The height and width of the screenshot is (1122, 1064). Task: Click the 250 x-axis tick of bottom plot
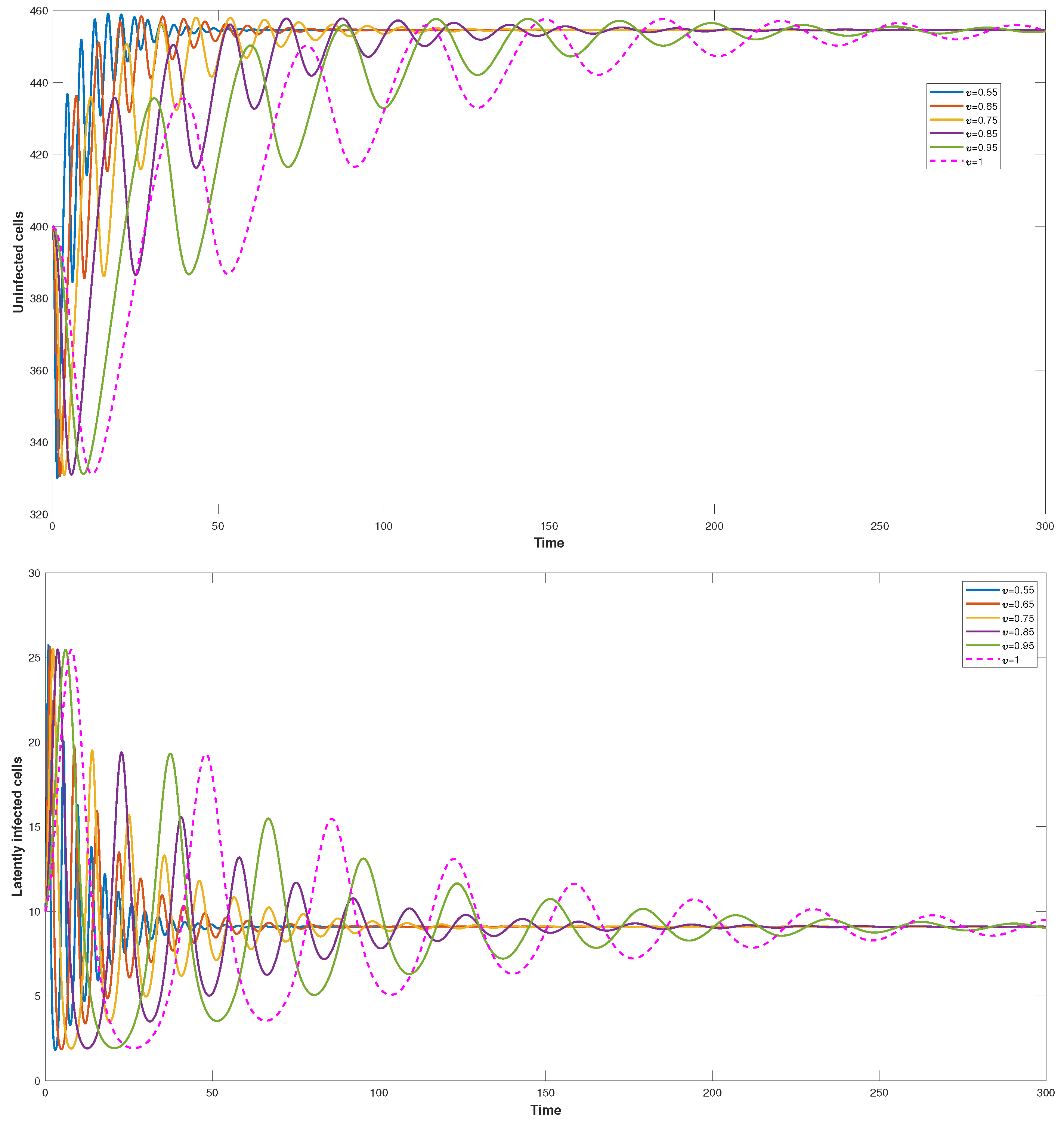point(879,1093)
